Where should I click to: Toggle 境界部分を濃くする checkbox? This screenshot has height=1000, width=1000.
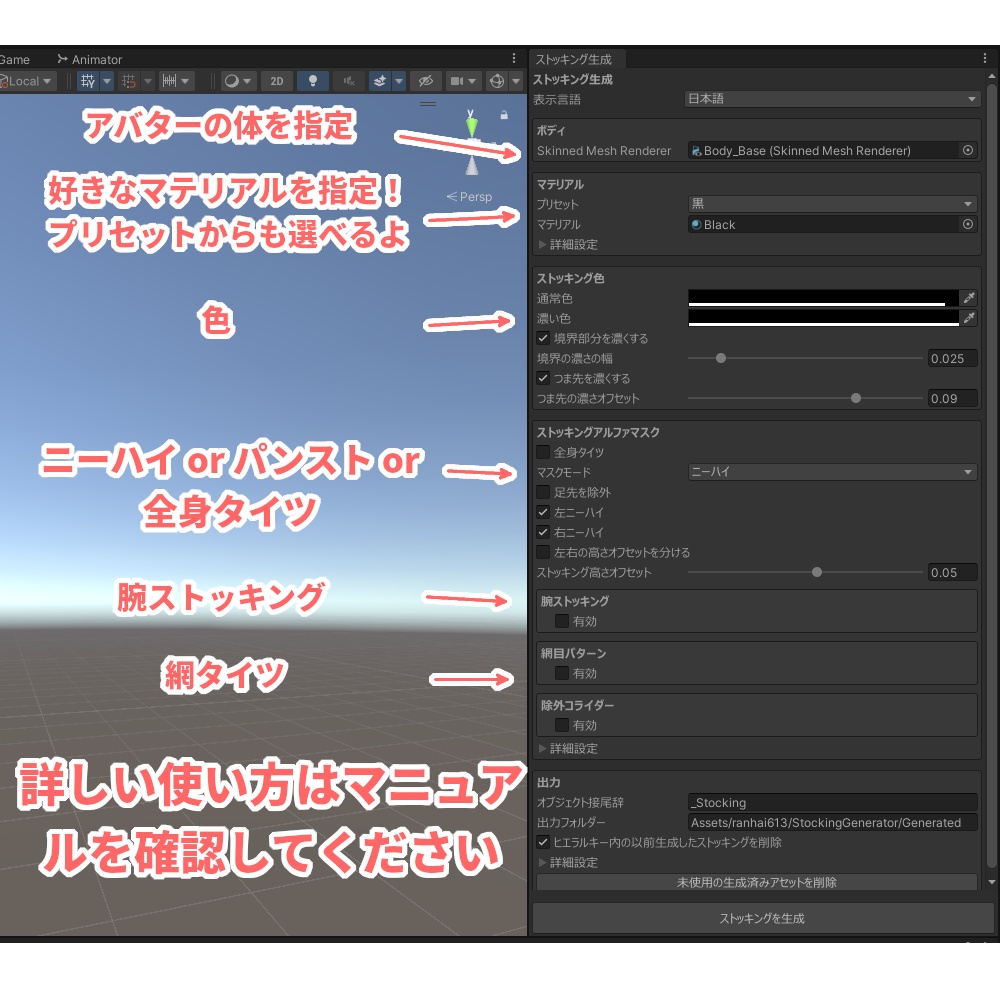coord(543,338)
